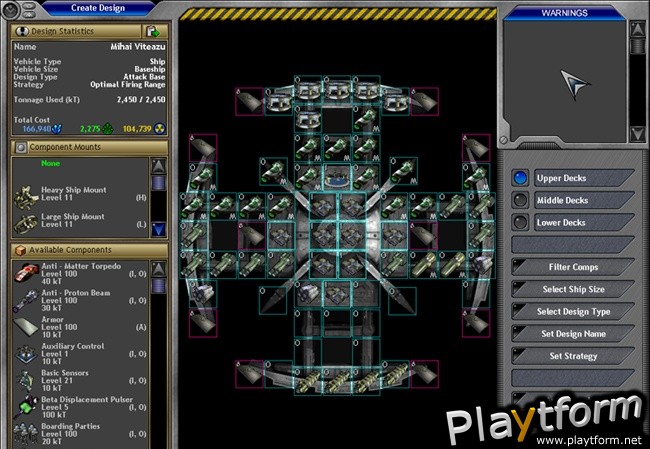Select the Auxiliary Control component icon
650x449 pixels.
26,354
